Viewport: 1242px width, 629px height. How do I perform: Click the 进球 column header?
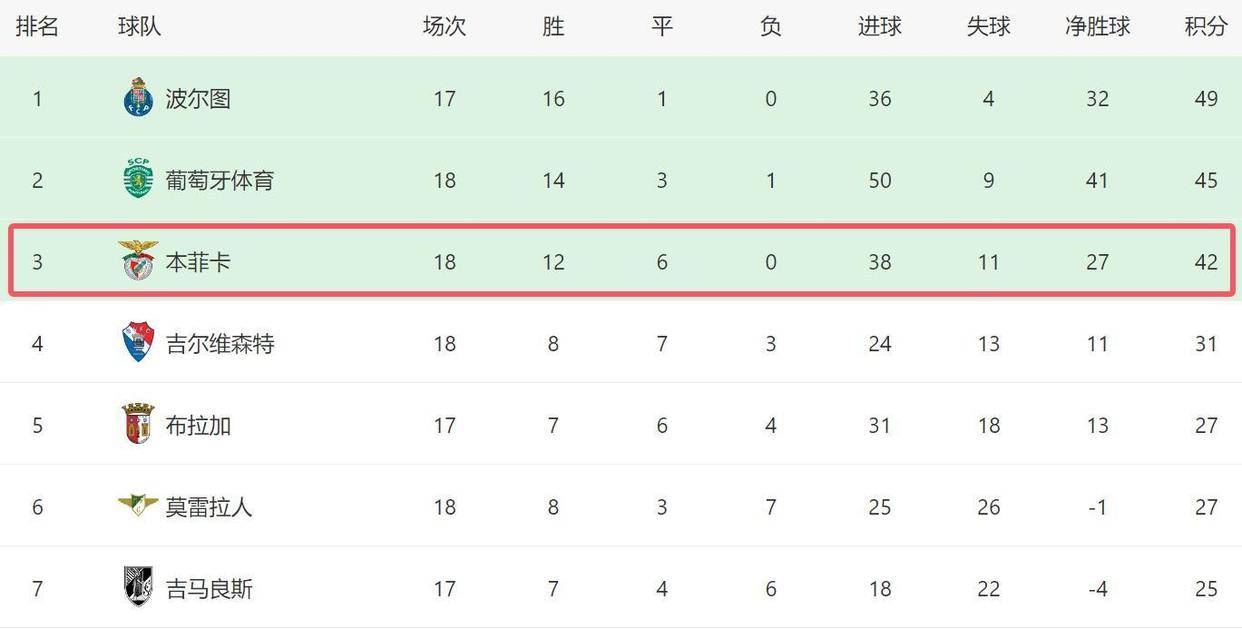point(879,27)
